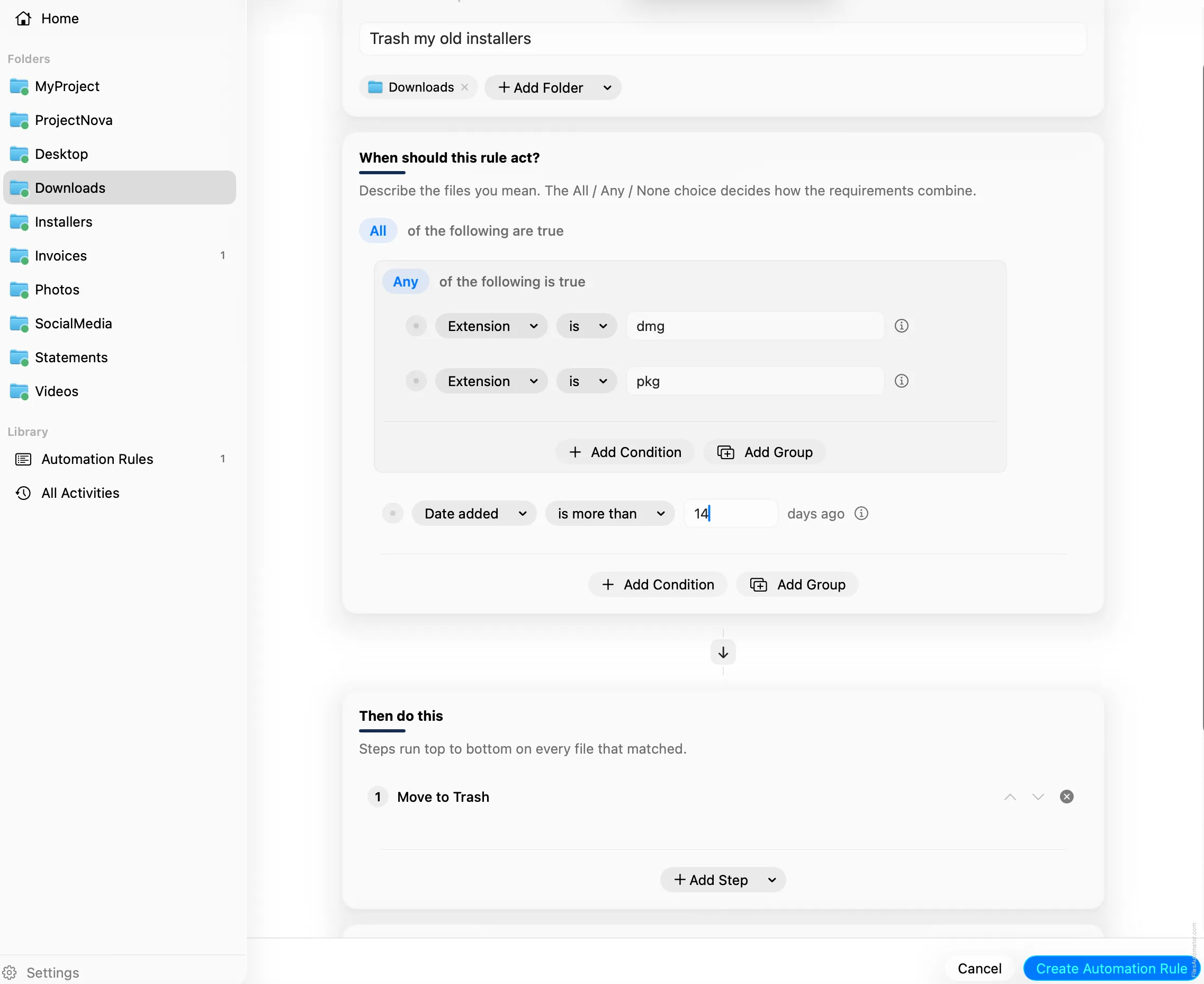Open All Activities history
This screenshot has width=1204, height=984.
click(120, 493)
